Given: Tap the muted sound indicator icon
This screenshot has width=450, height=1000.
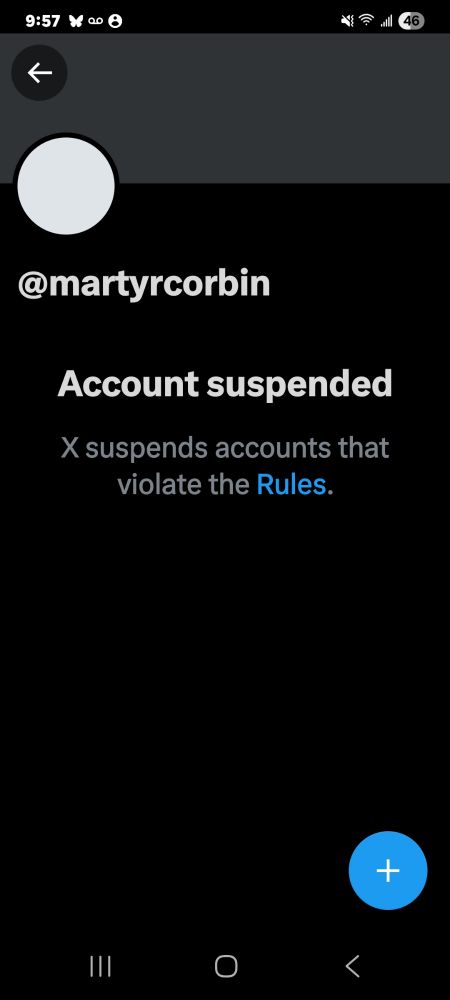Looking at the screenshot, I should (x=347, y=21).
